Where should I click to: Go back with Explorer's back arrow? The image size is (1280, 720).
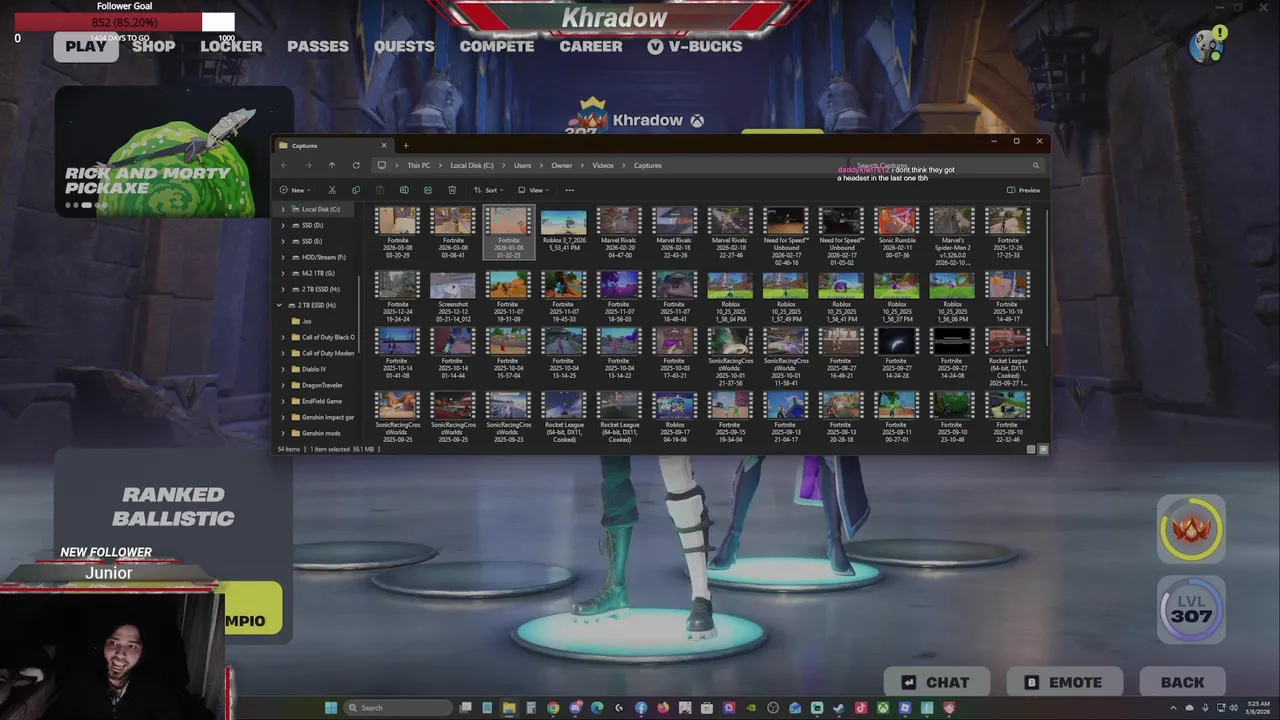pyautogui.click(x=284, y=165)
